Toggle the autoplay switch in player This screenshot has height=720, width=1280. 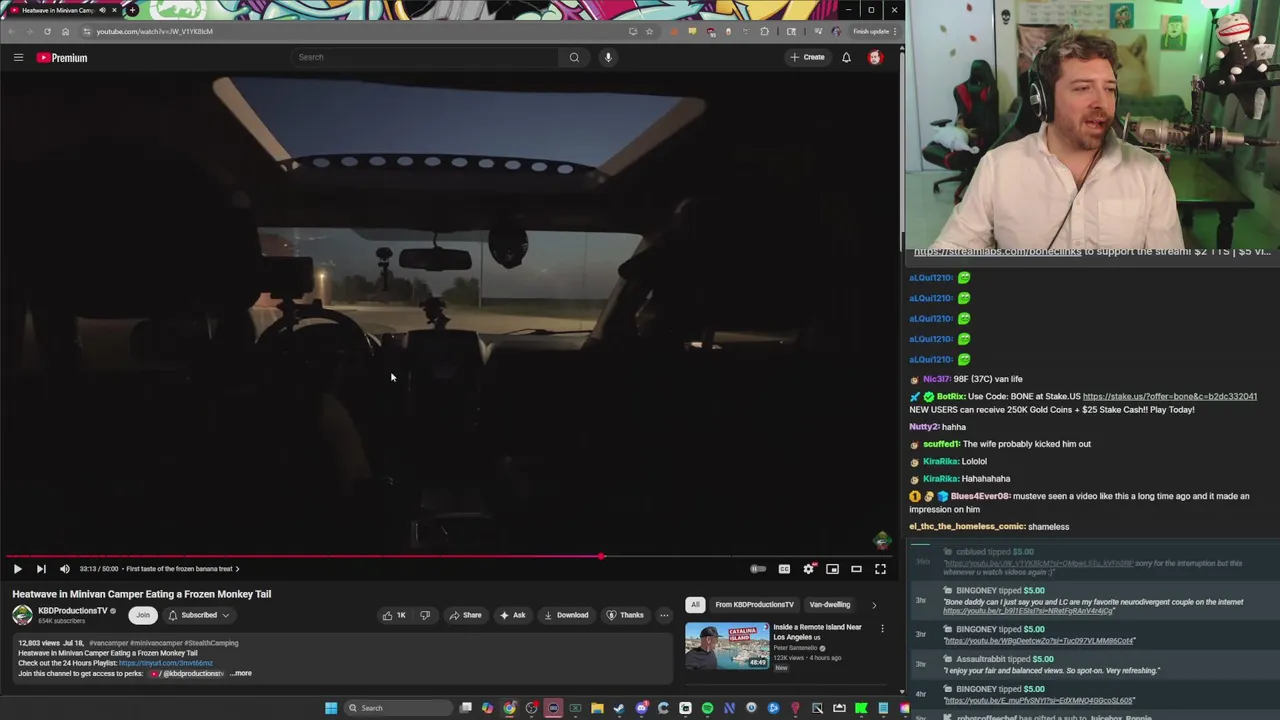coord(758,569)
